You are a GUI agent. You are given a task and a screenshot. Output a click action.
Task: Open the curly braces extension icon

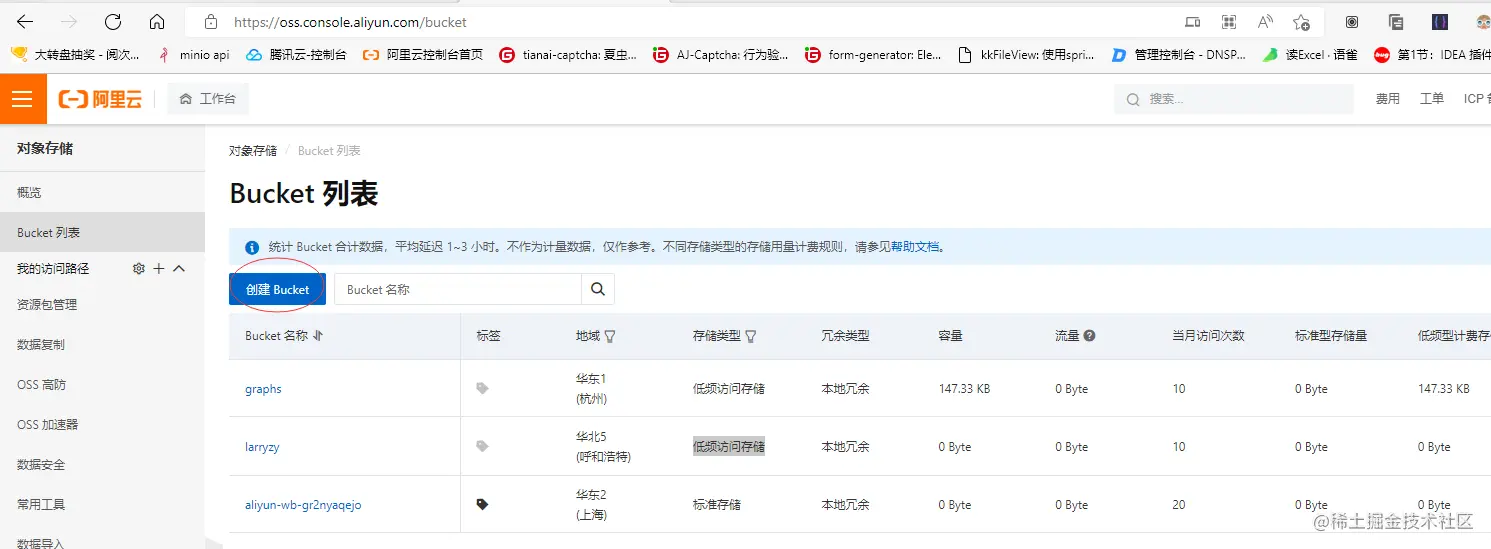point(1440,22)
